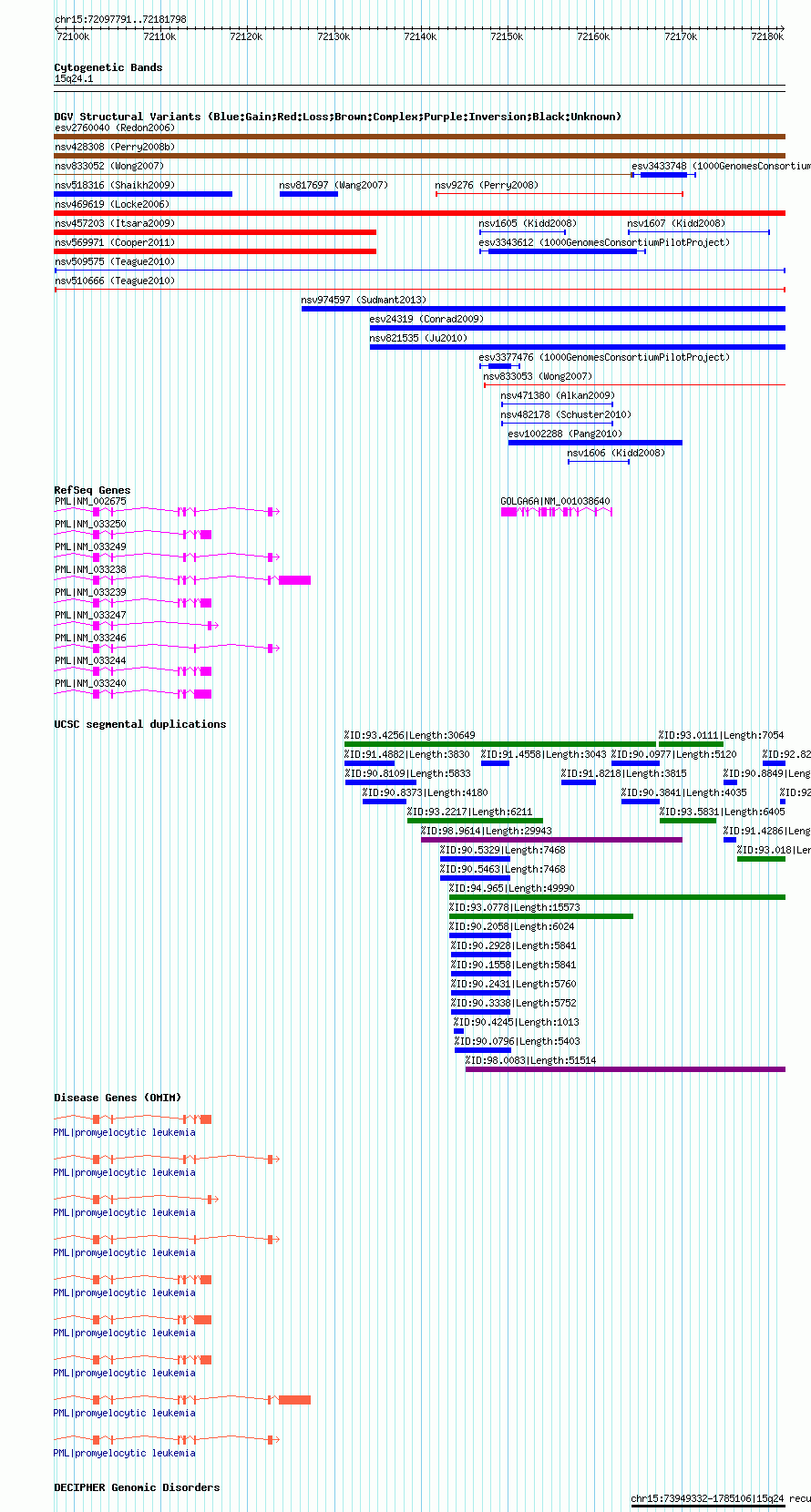Open the nsv1606 (Kidd2008) label

point(616,453)
